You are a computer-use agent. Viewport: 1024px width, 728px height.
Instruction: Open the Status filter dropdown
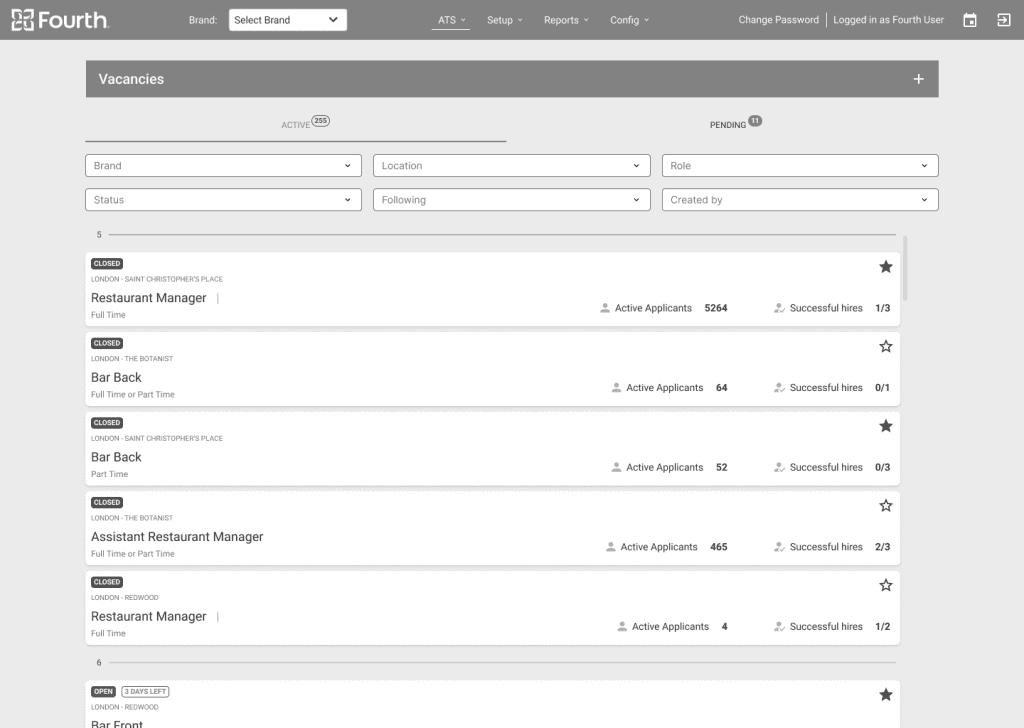click(x=222, y=200)
